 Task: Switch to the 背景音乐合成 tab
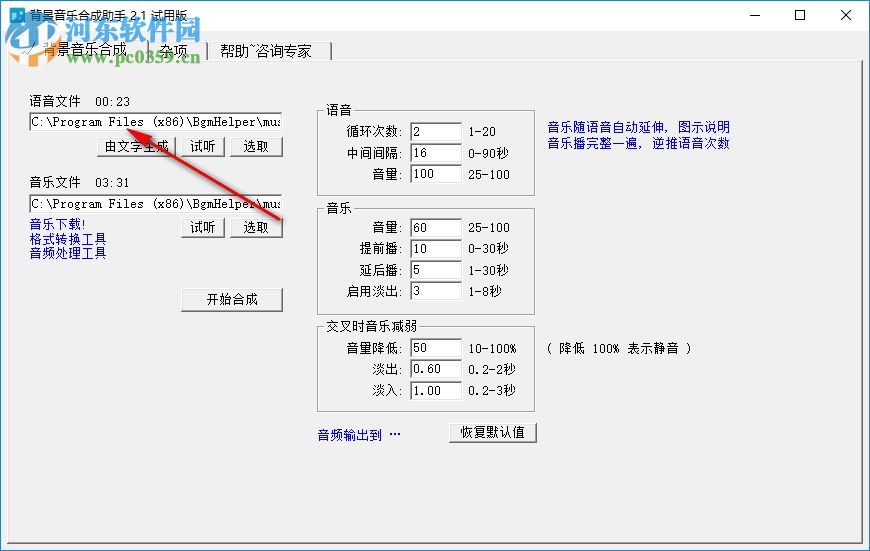[x=83, y=50]
